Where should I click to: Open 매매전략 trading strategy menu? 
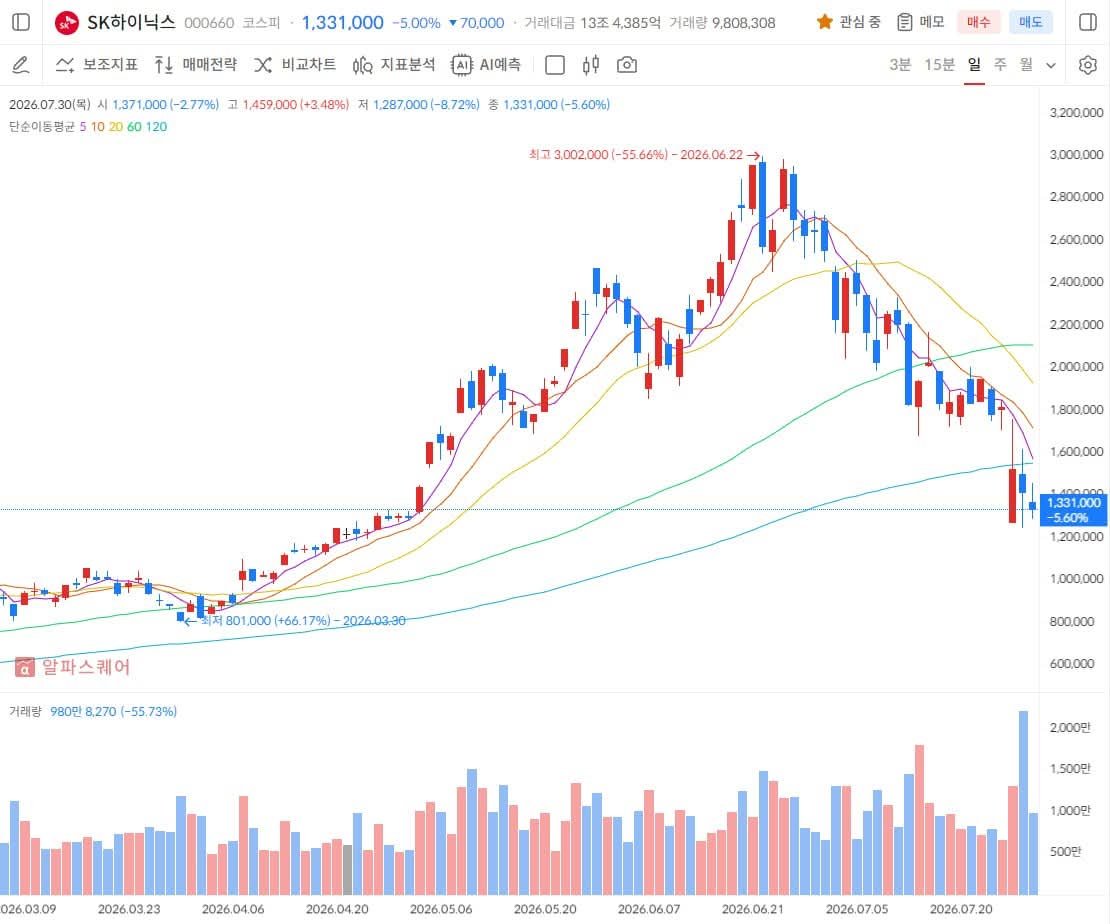click(x=195, y=65)
